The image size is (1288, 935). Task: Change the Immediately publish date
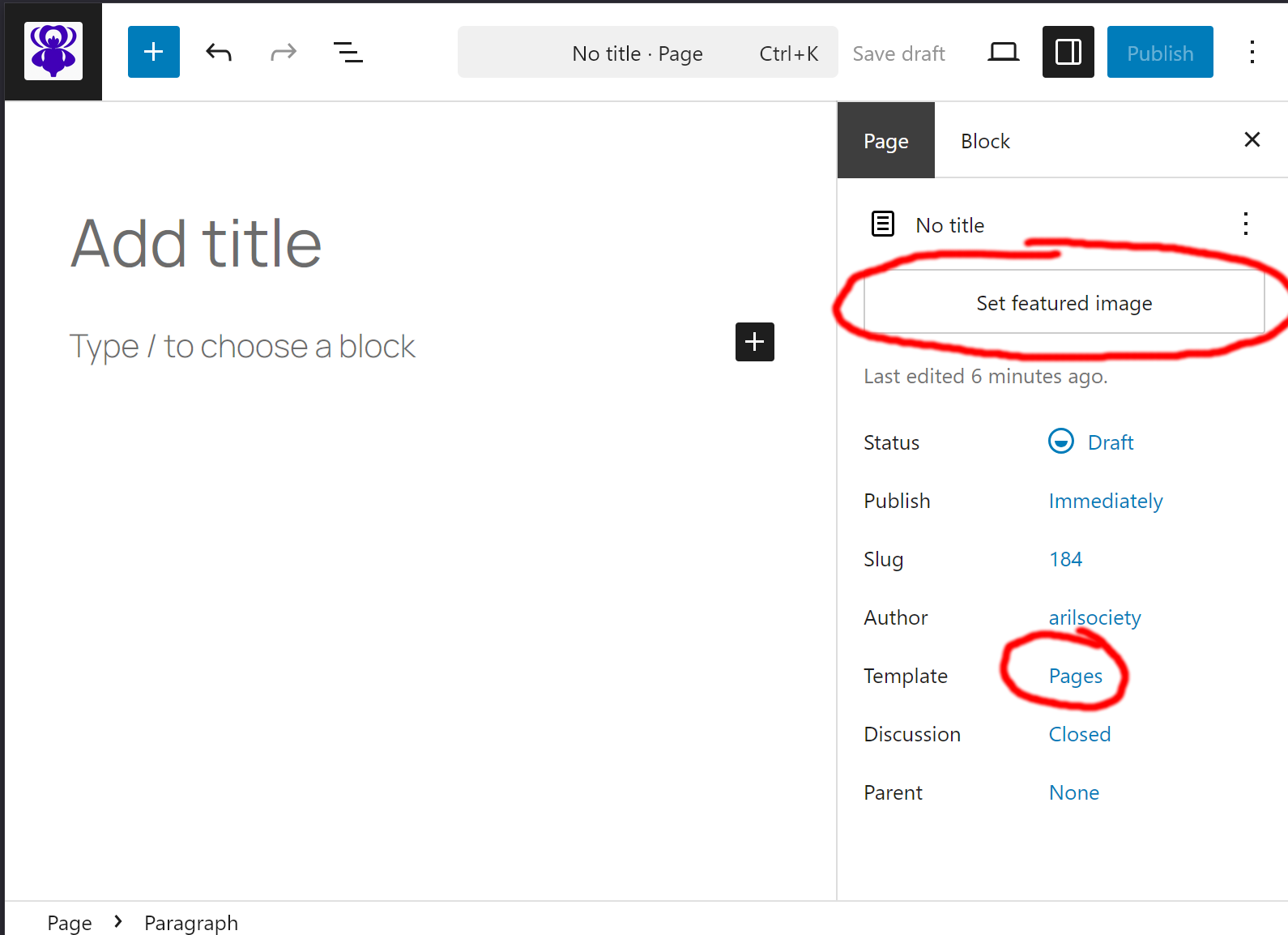pyautogui.click(x=1105, y=501)
